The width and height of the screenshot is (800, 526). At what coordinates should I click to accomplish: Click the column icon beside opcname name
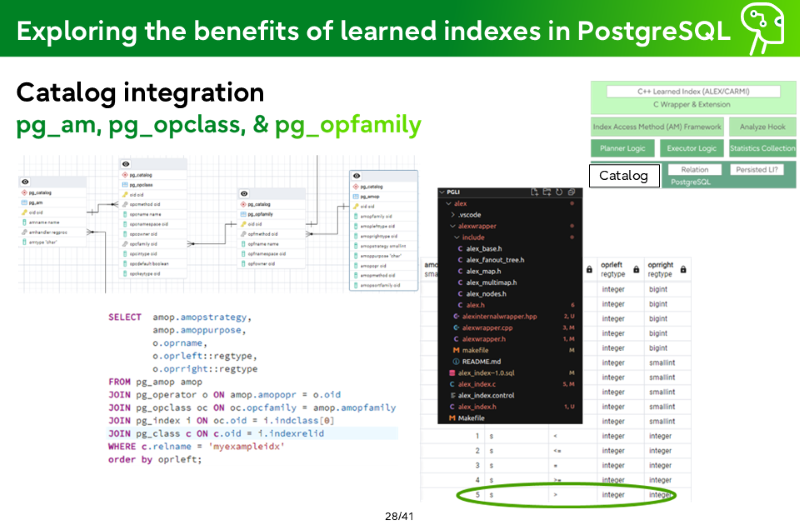(x=125, y=214)
